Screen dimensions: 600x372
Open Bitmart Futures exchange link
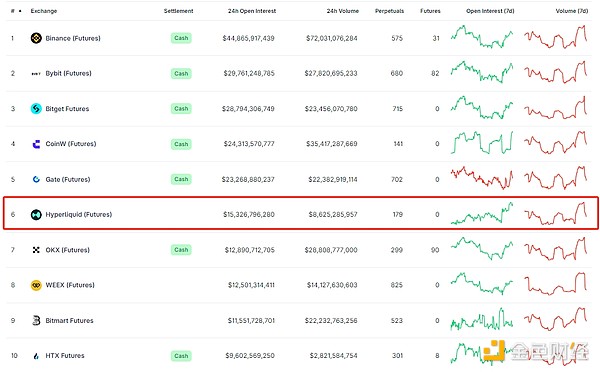point(69,320)
